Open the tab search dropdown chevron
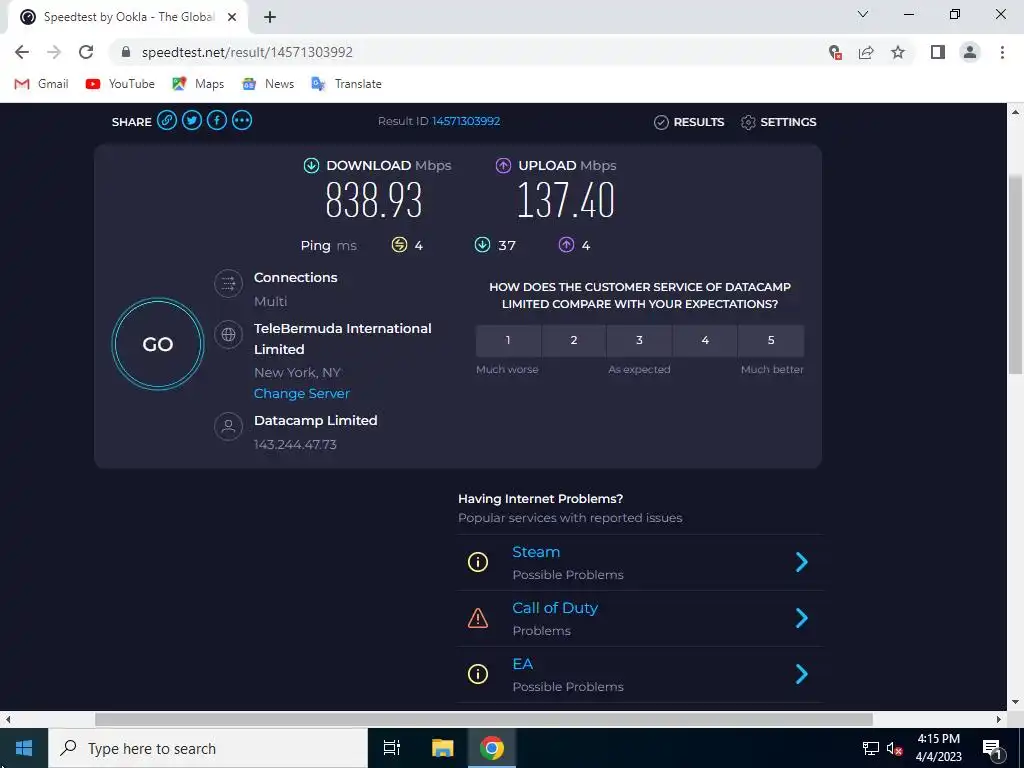Image resolution: width=1024 pixels, height=768 pixels. tap(863, 14)
